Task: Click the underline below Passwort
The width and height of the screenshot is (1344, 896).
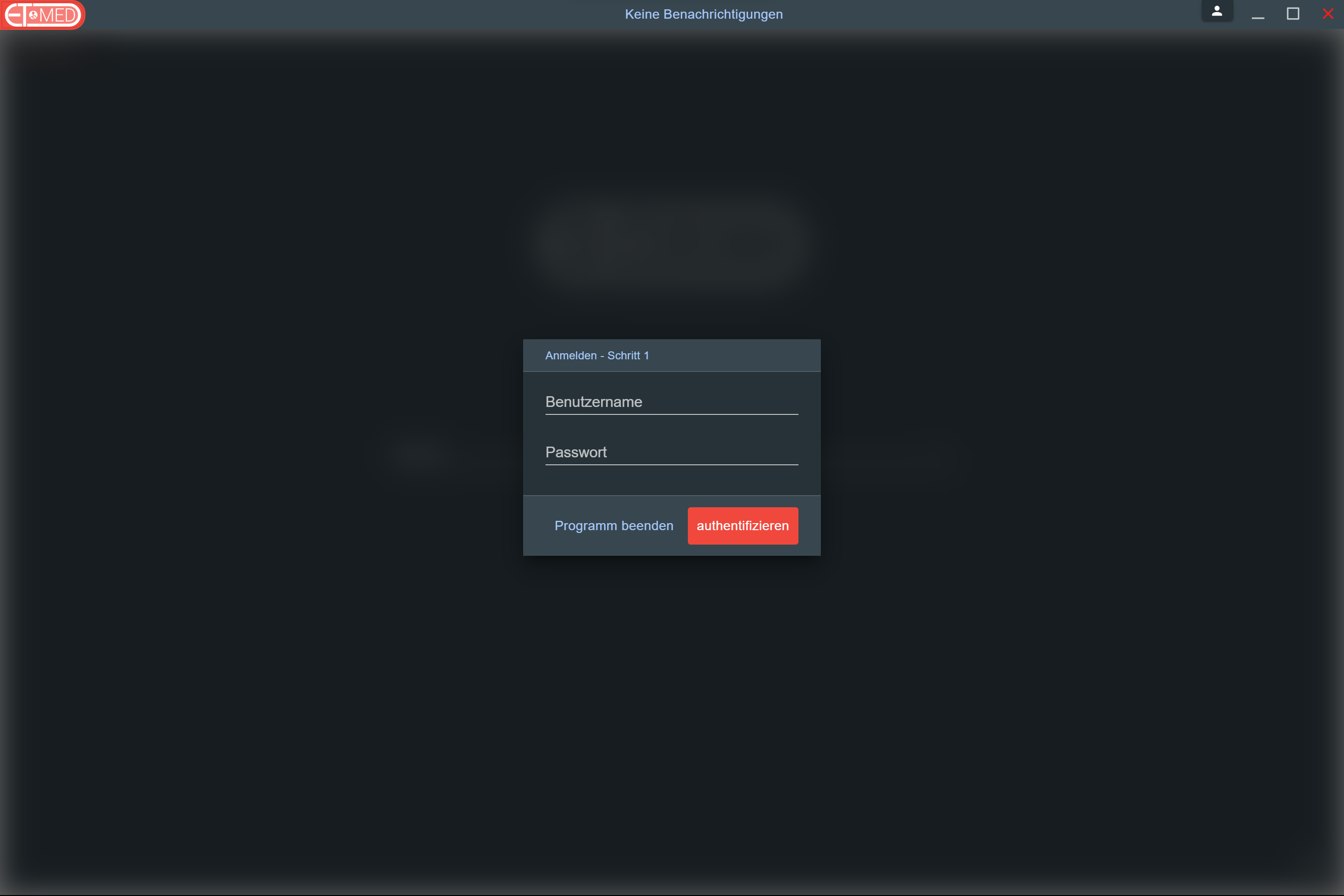Action: 672,465
